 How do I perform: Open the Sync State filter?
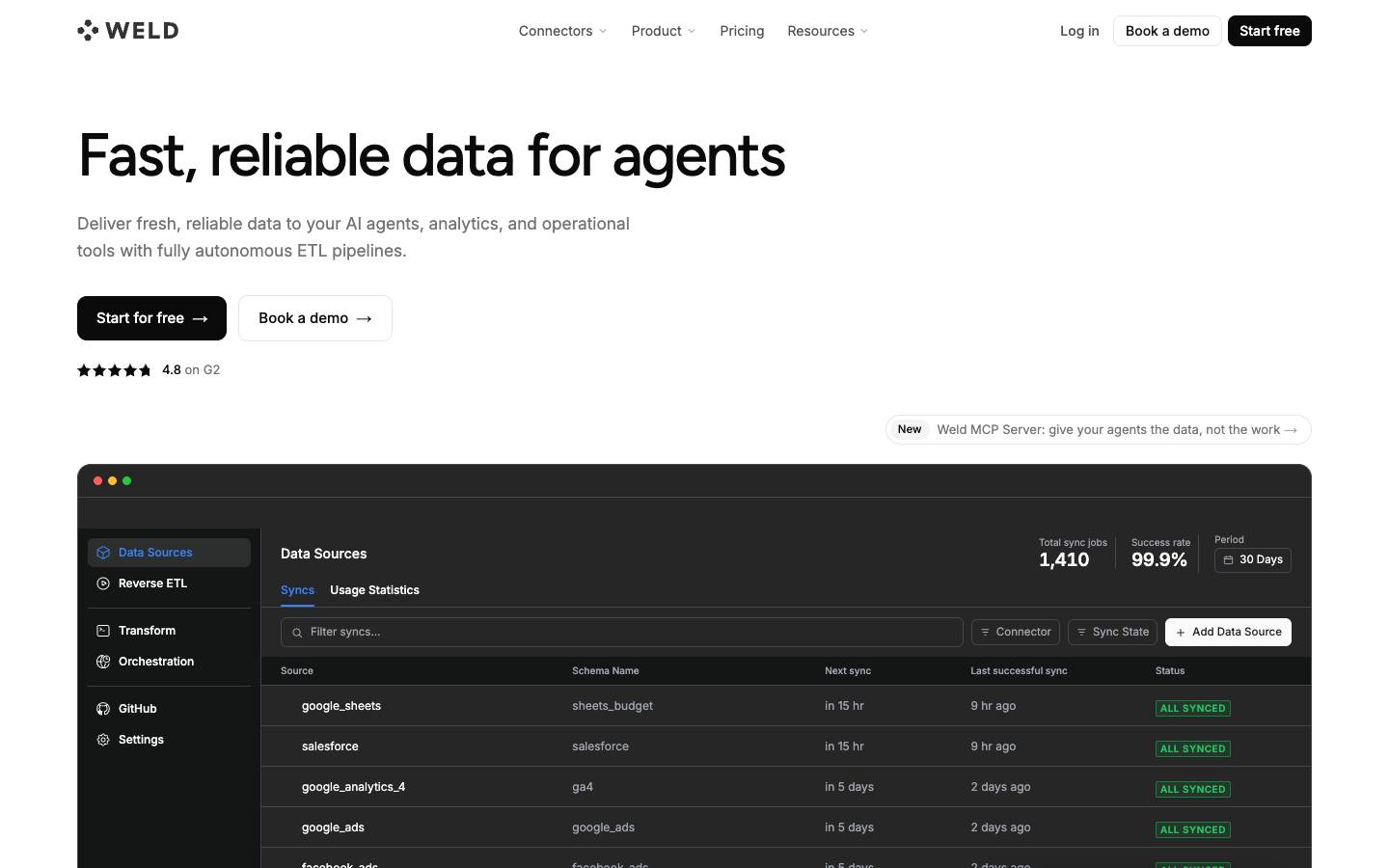click(1112, 632)
